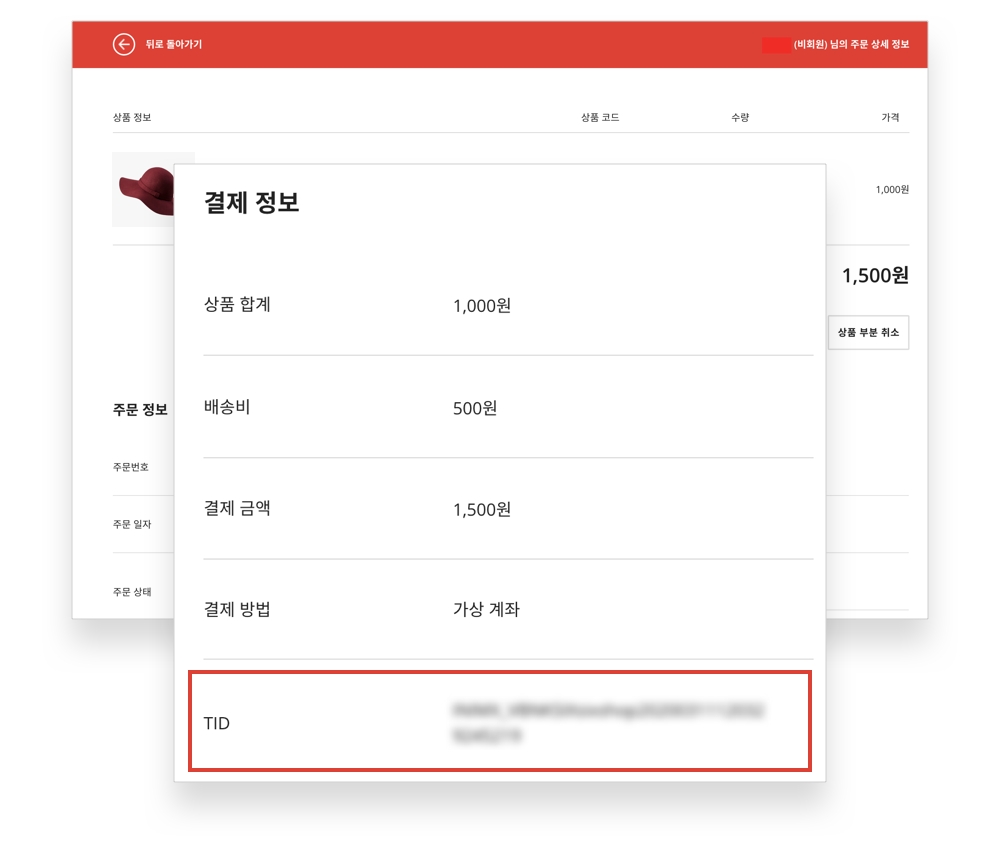Viewport: 1000px width, 848px height.
Task: Select the '수량' column header
Action: point(740,118)
